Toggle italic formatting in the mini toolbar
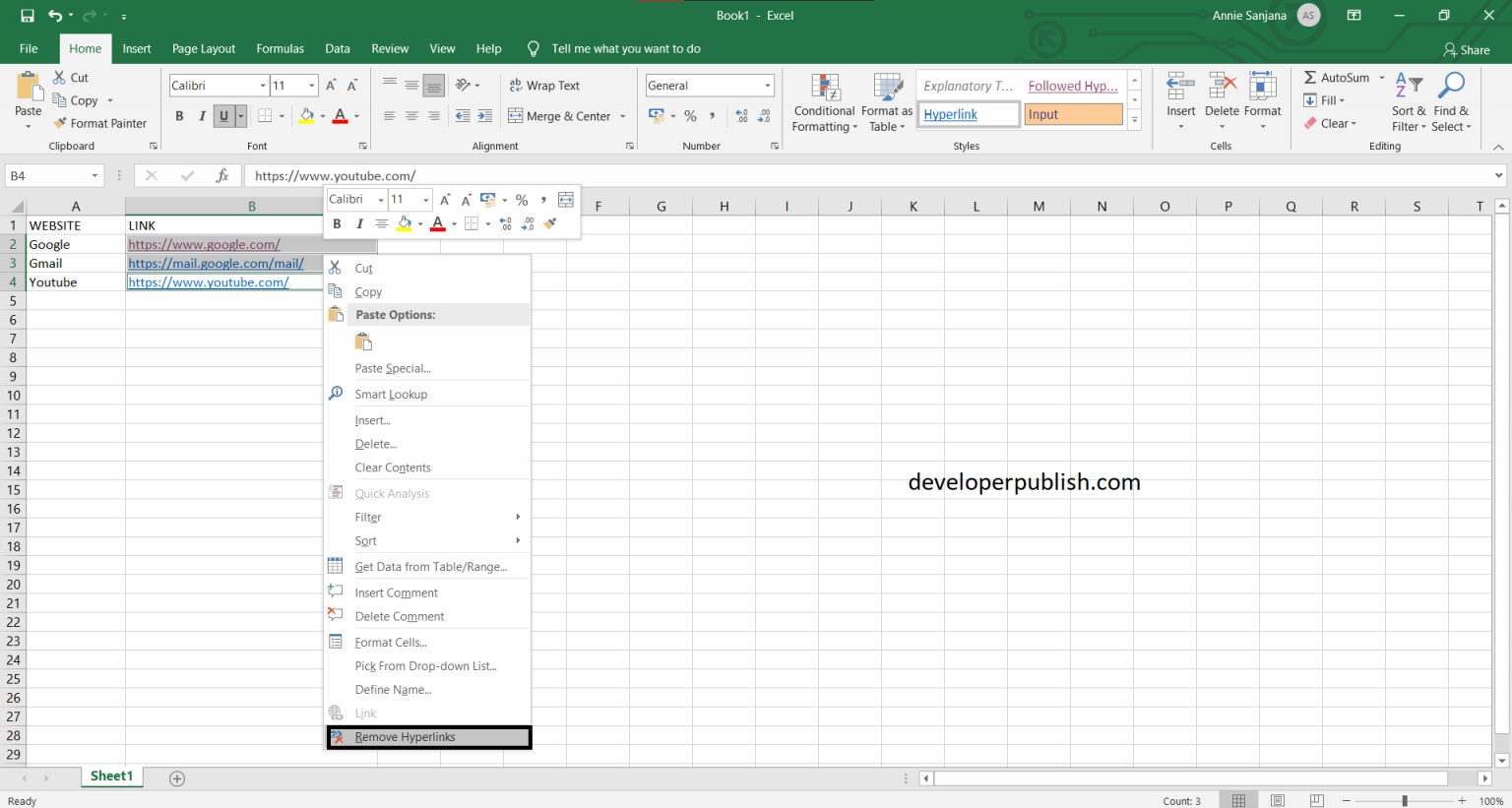This screenshot has width=1512, height=808. coord(359,223)
